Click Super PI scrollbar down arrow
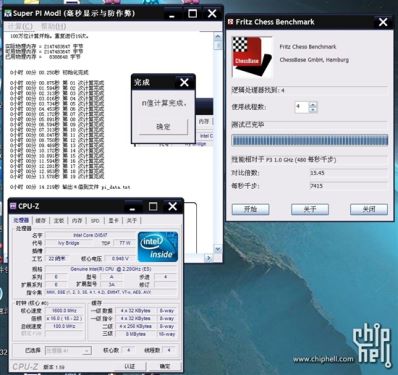 (218, 249)
